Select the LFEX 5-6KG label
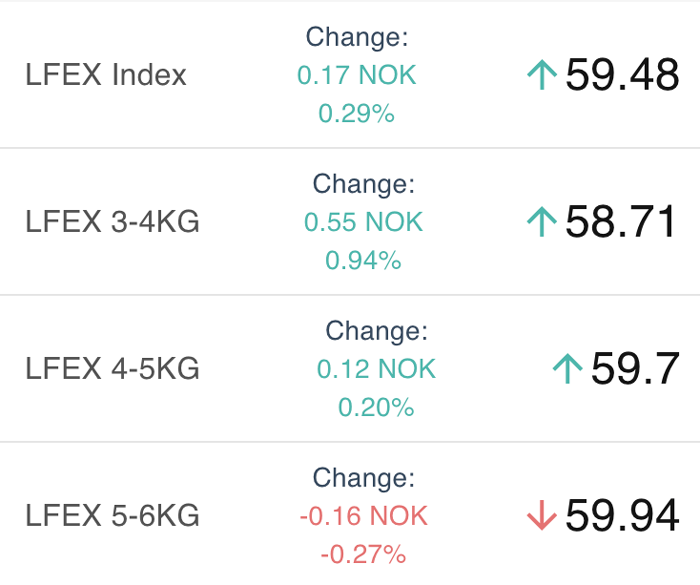700x585 pixels. pyautogui.click(x=112, y=515)
